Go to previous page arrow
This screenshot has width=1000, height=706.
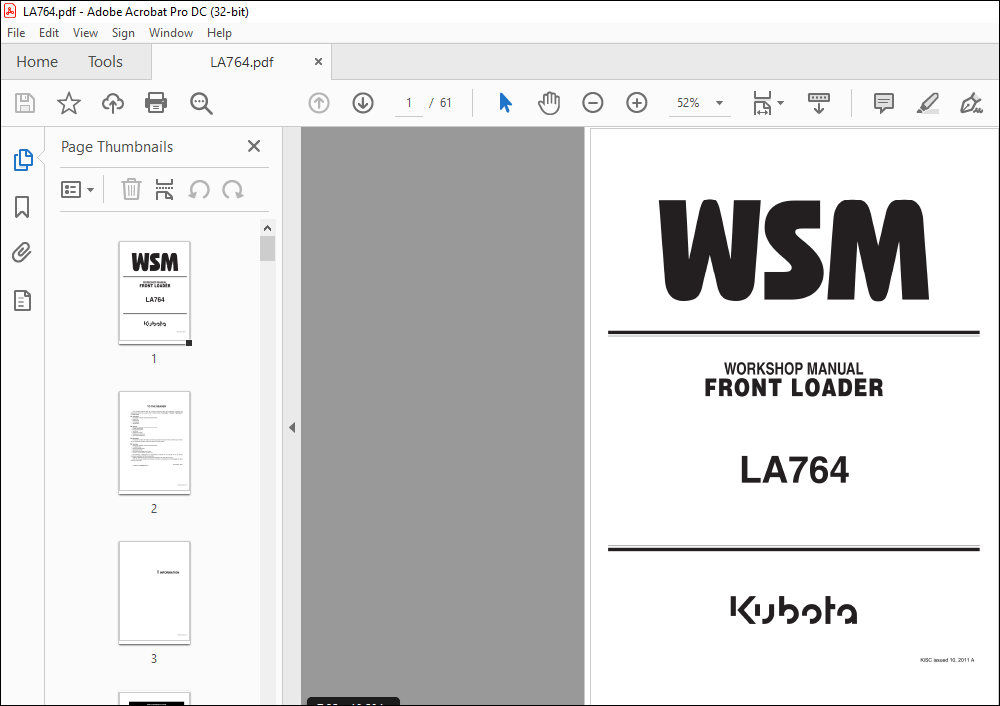tap(319, 103)
